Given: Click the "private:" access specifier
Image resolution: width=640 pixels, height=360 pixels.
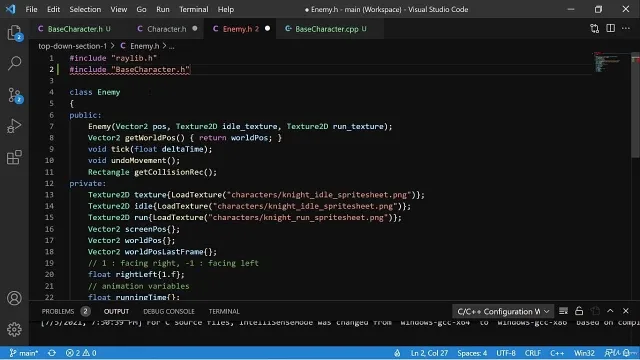Looking at the screenshot, I should [x=87, y=184].
